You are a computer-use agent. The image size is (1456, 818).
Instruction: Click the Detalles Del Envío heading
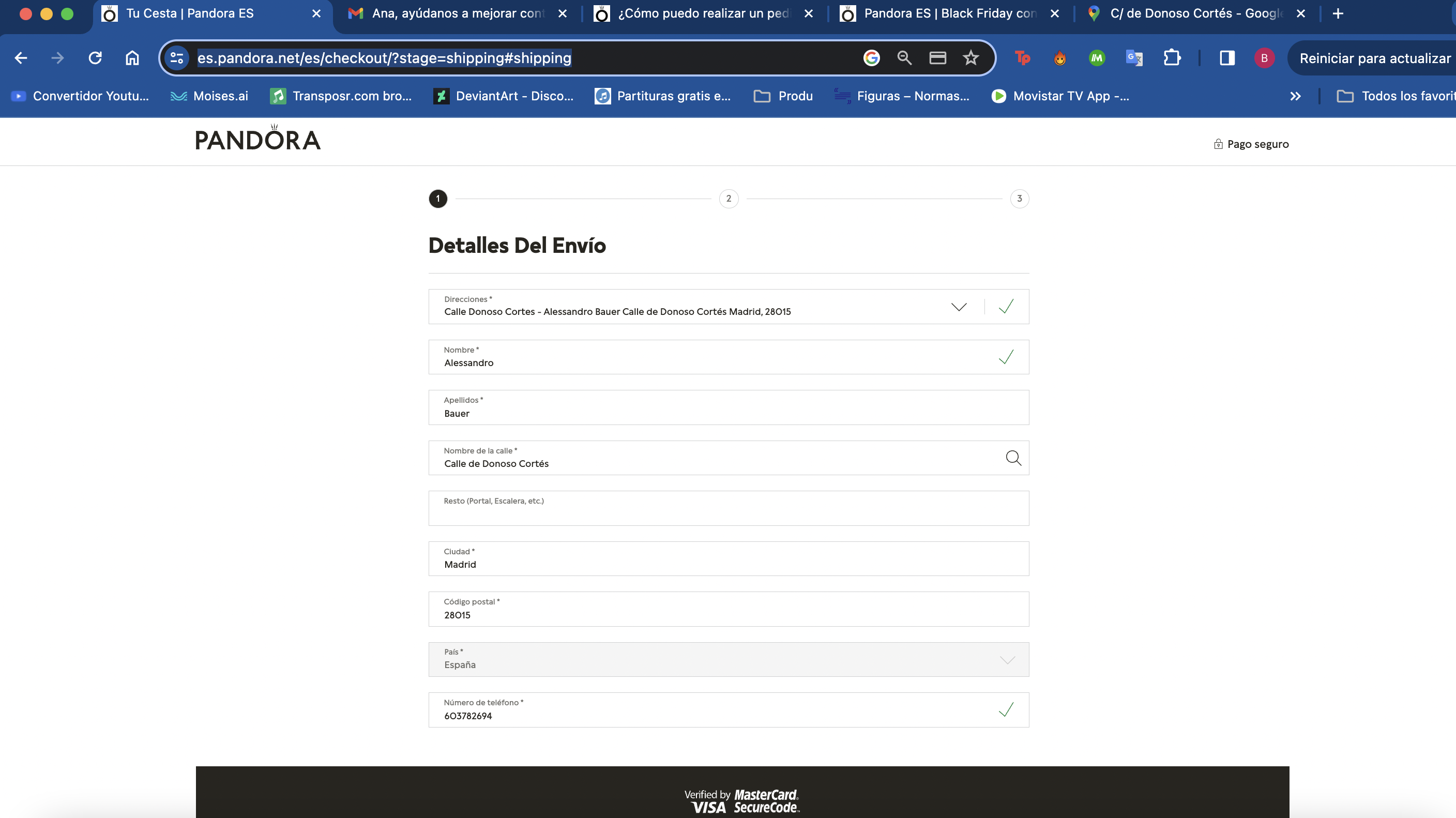pos(517,245)
